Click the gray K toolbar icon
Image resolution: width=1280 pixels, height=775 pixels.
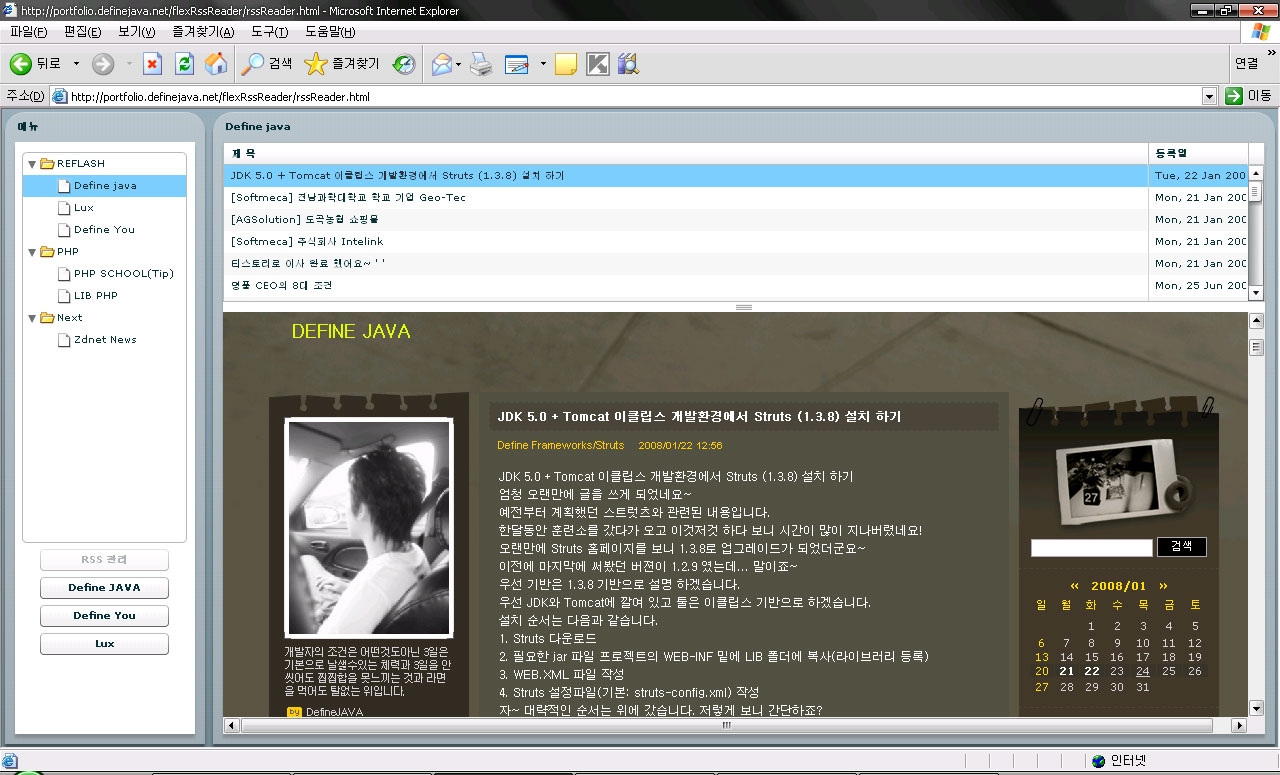[598, 64]
